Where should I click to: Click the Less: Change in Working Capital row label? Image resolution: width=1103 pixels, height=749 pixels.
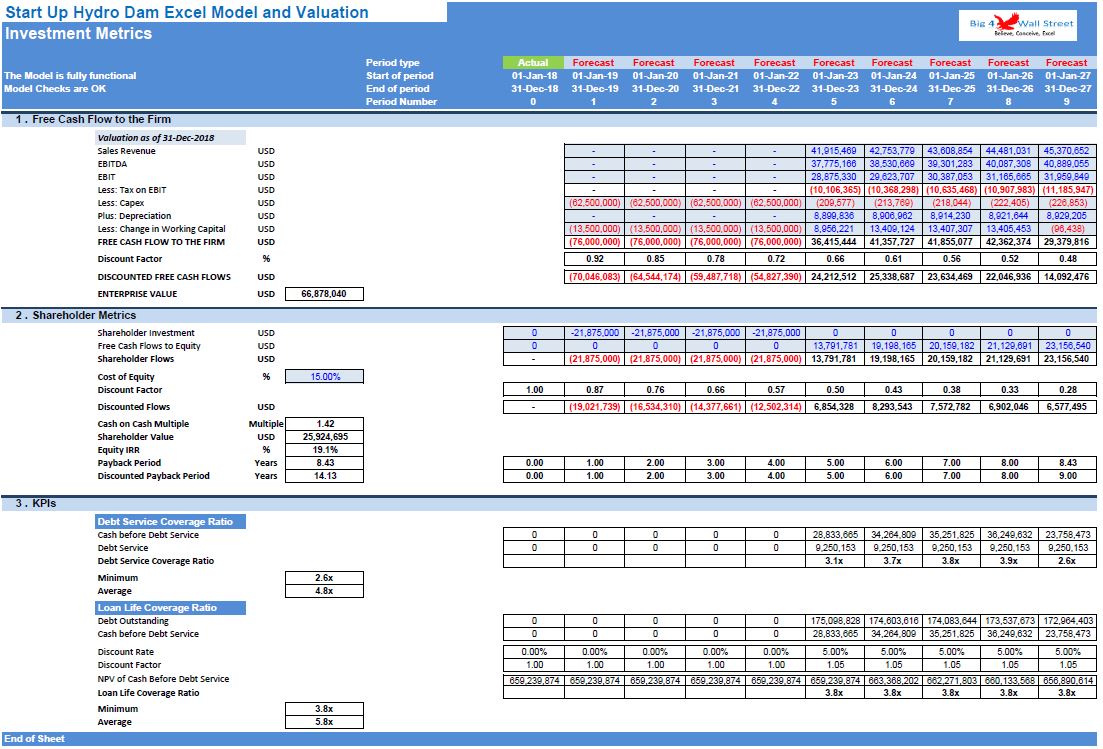pyautogui.click(x=161, y=229)
